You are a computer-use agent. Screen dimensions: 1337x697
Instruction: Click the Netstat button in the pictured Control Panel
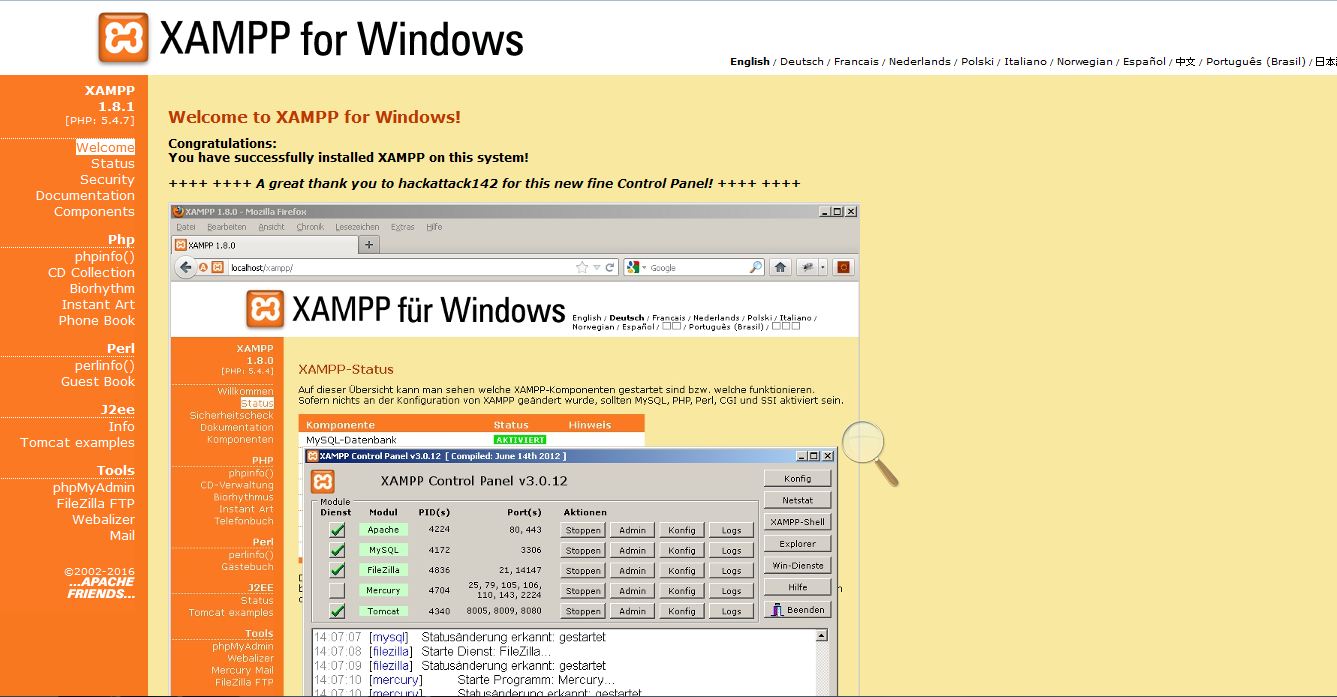coord(798,500)
